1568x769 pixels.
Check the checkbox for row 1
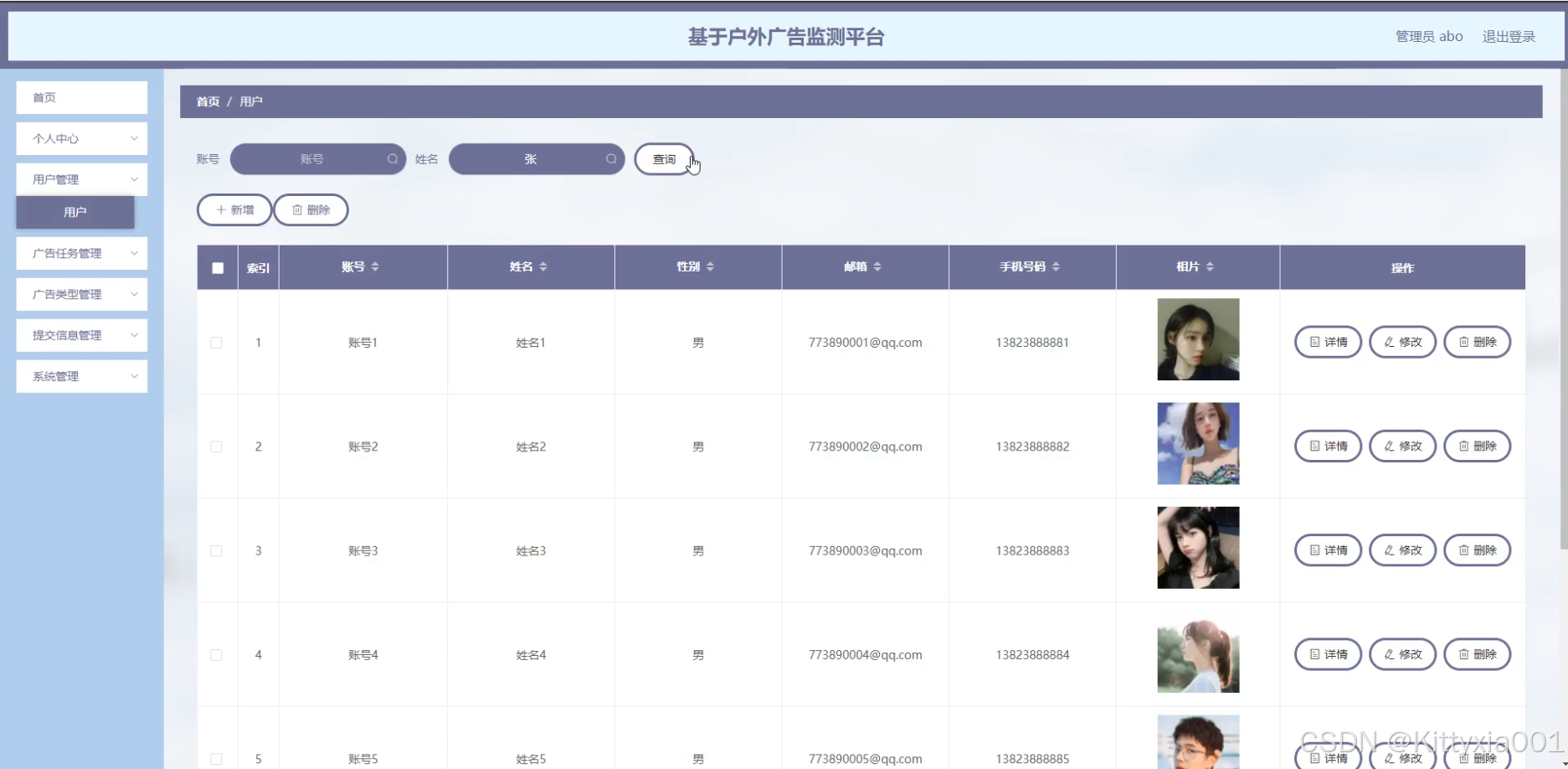click(x=217, y=342)
